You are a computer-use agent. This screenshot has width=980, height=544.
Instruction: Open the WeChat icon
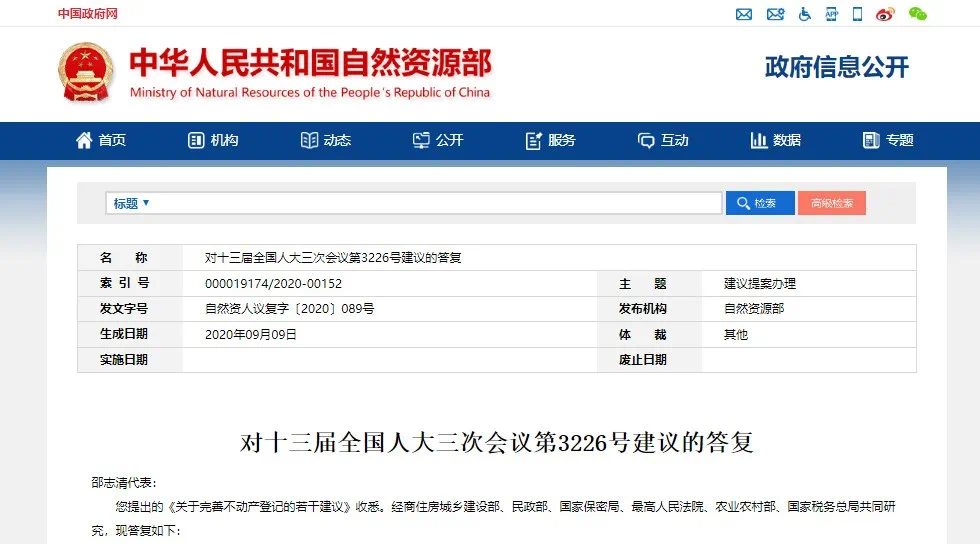click(918, 14)
